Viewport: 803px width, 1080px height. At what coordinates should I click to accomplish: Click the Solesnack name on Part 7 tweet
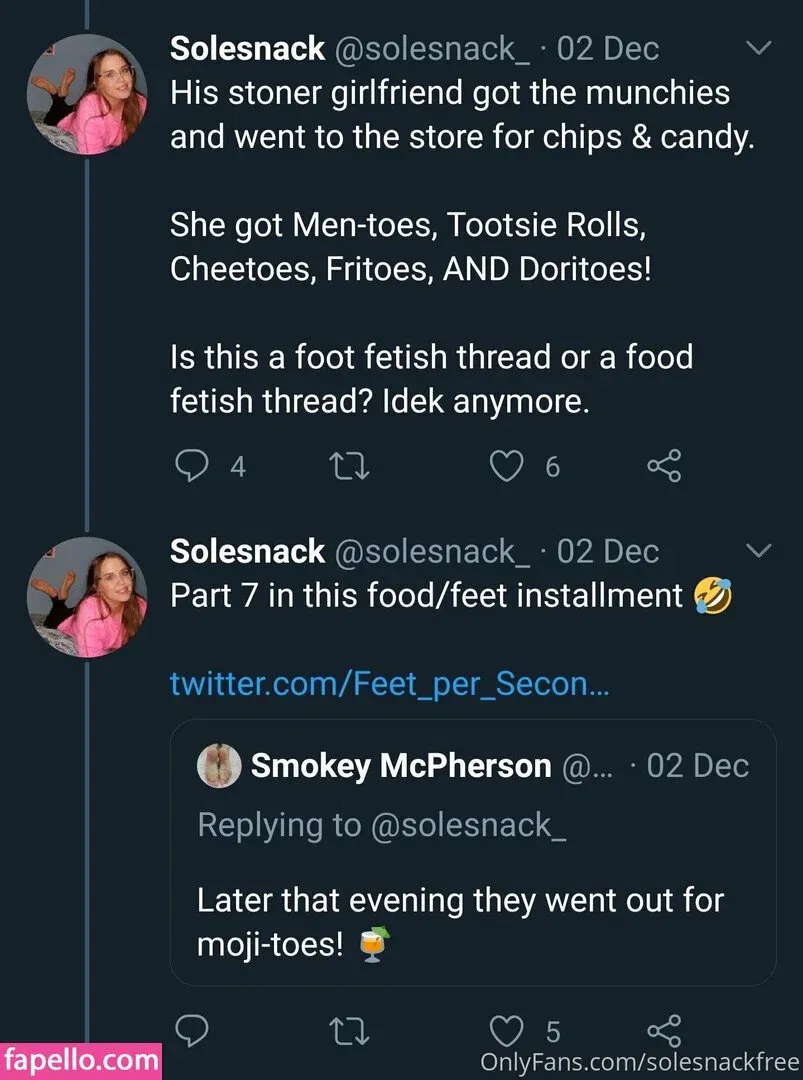click(x=248, y=551)
